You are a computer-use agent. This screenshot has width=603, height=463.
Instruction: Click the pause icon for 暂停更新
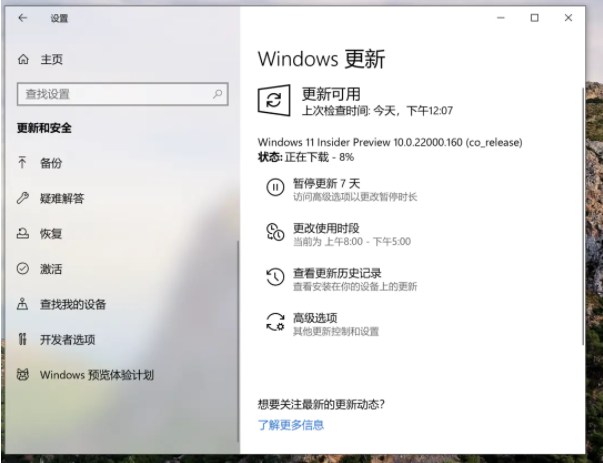275,187
